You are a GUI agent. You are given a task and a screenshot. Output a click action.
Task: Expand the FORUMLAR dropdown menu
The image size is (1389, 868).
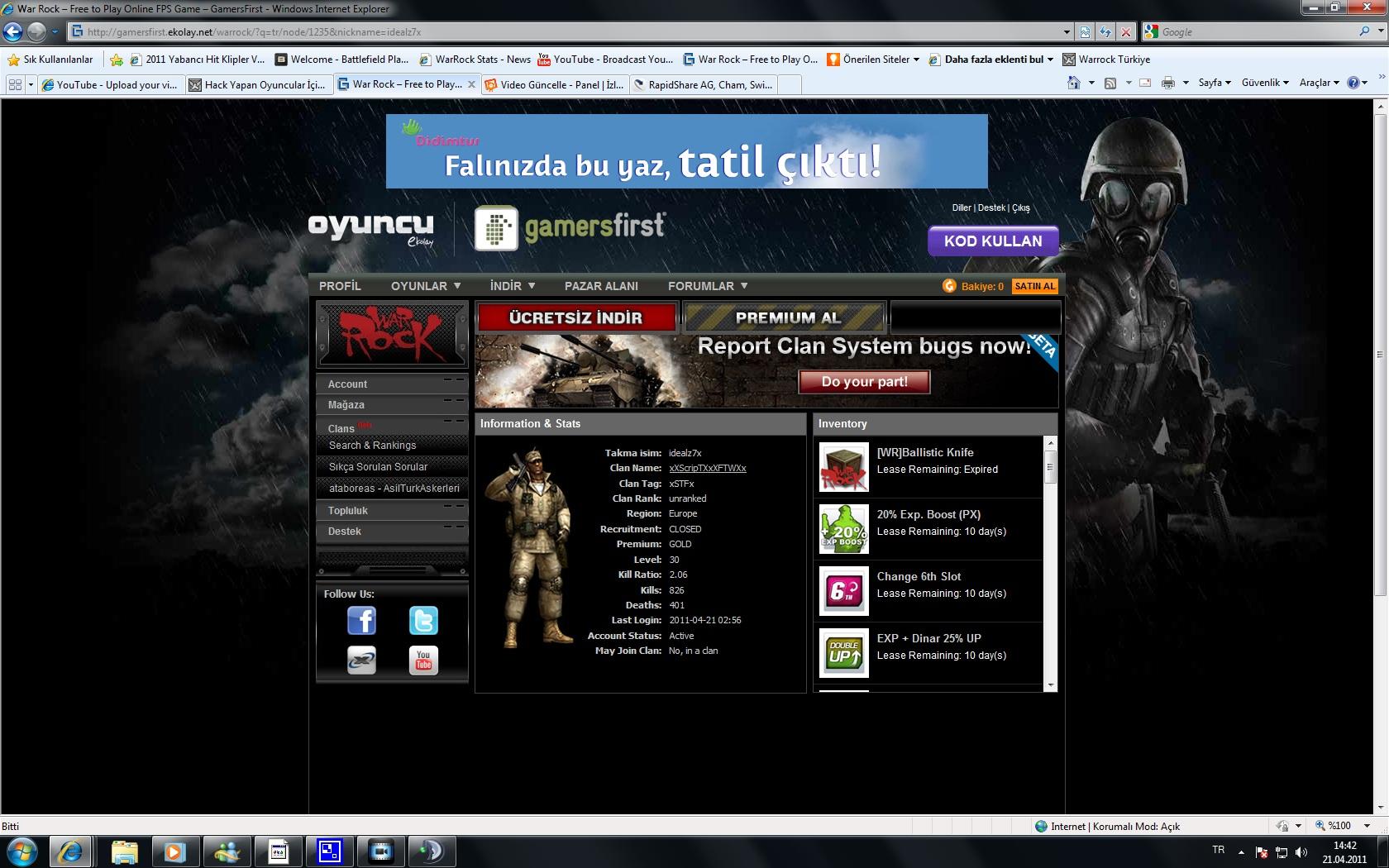[707, 286]
